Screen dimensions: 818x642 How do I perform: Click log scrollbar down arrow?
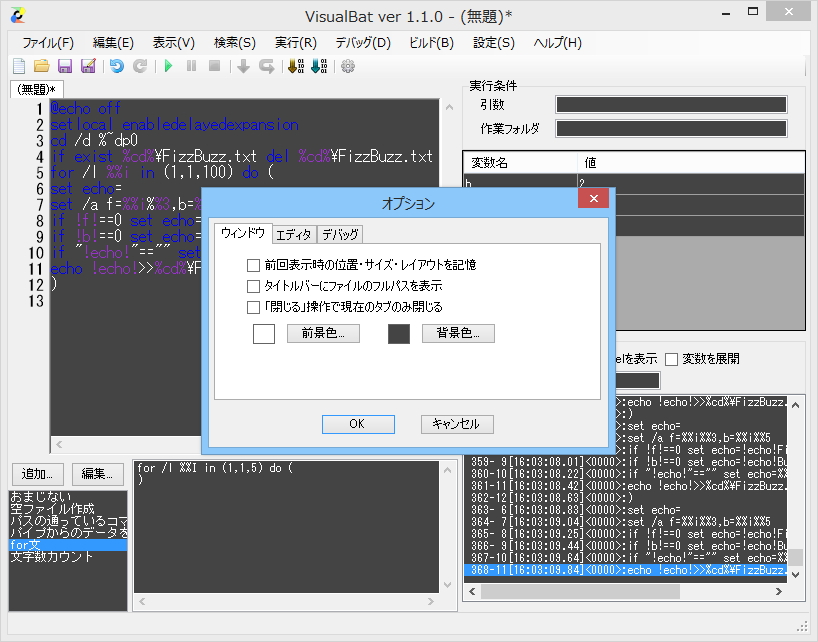pos(796,575)
